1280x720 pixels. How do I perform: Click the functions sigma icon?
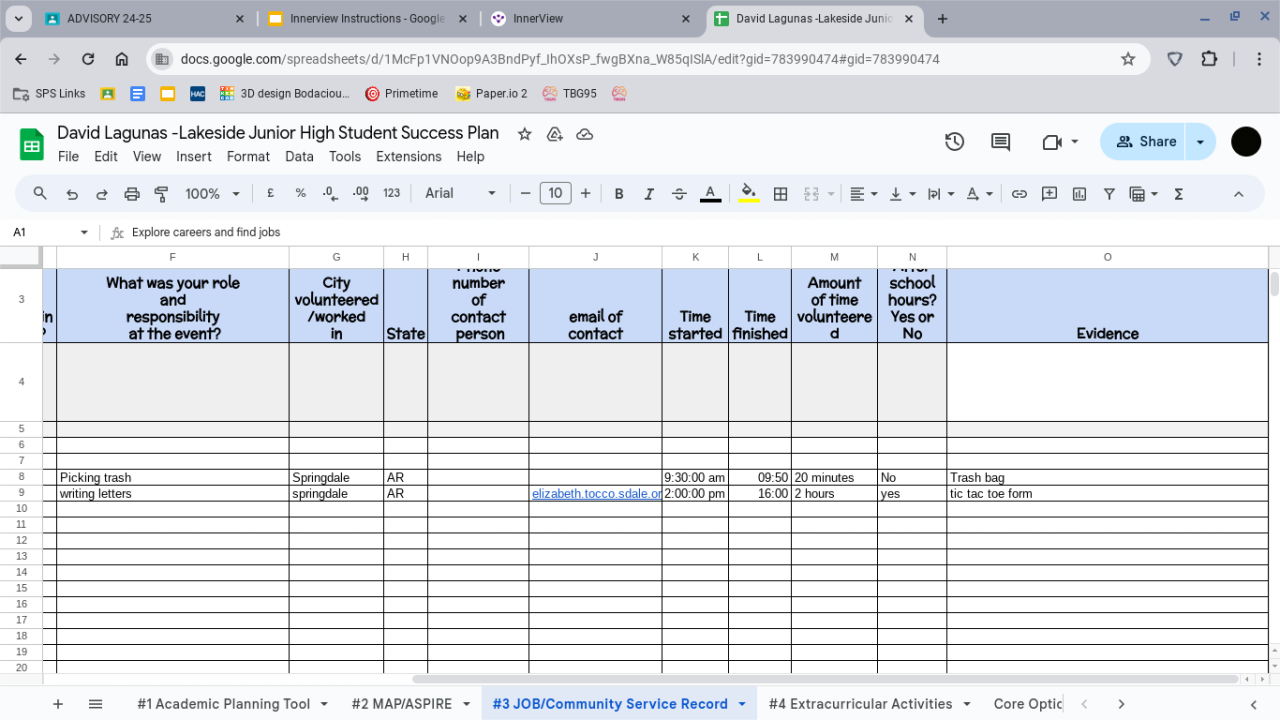coord(1178,194)
